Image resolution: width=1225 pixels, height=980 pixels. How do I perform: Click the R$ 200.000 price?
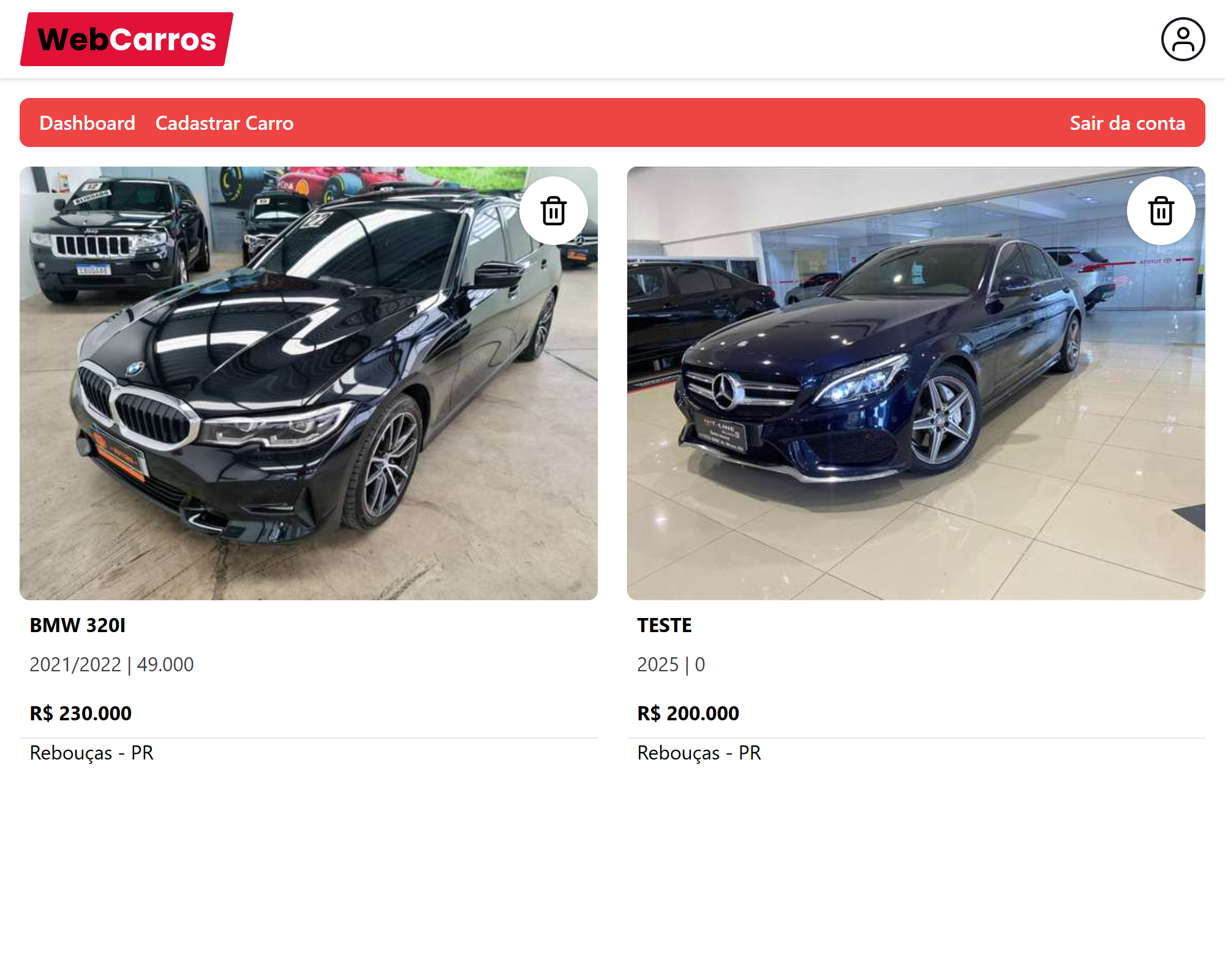(688, 714)
